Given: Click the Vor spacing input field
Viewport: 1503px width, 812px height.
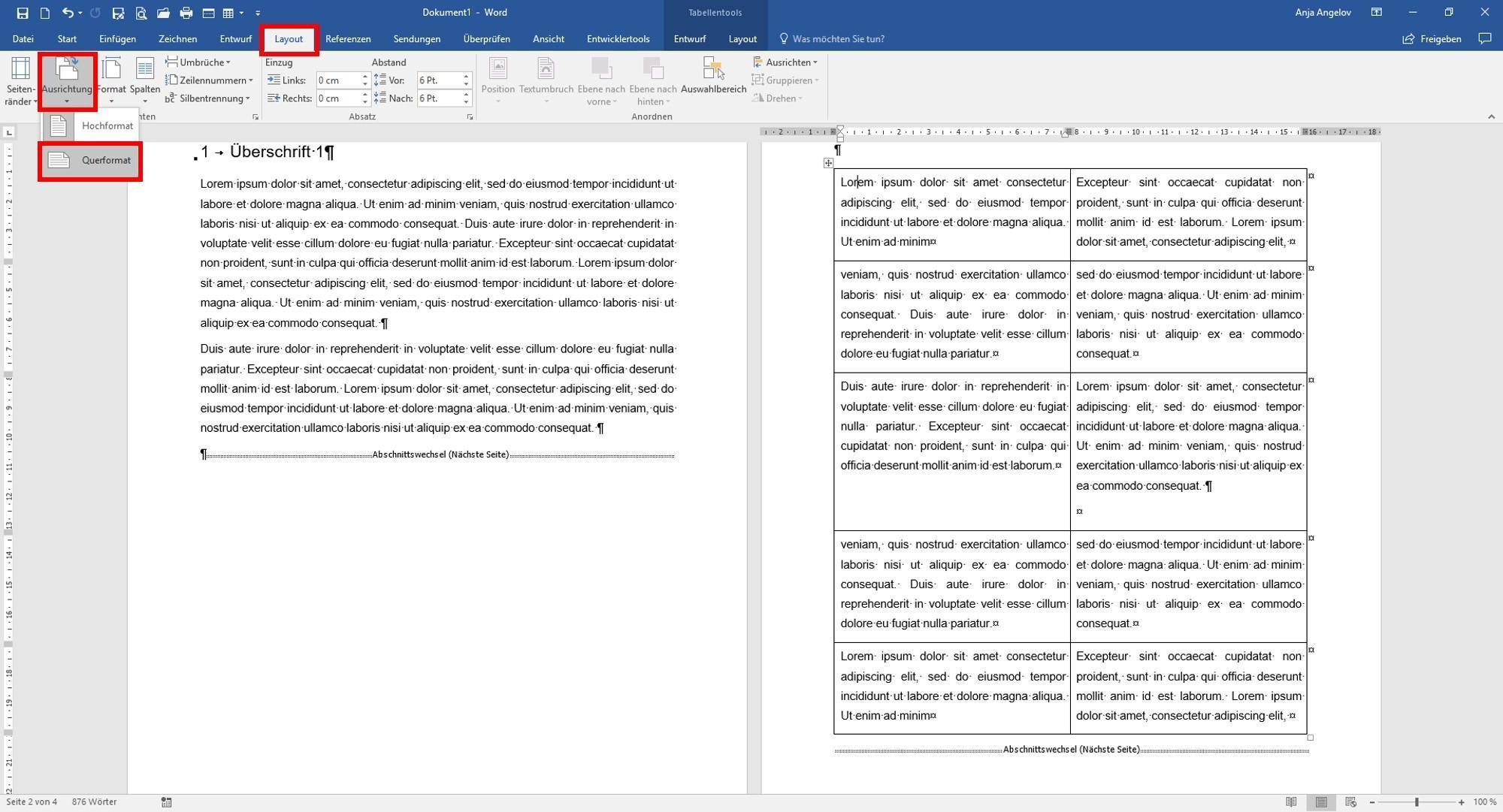Looking at the screenshot, I should [x=438, y=80].
